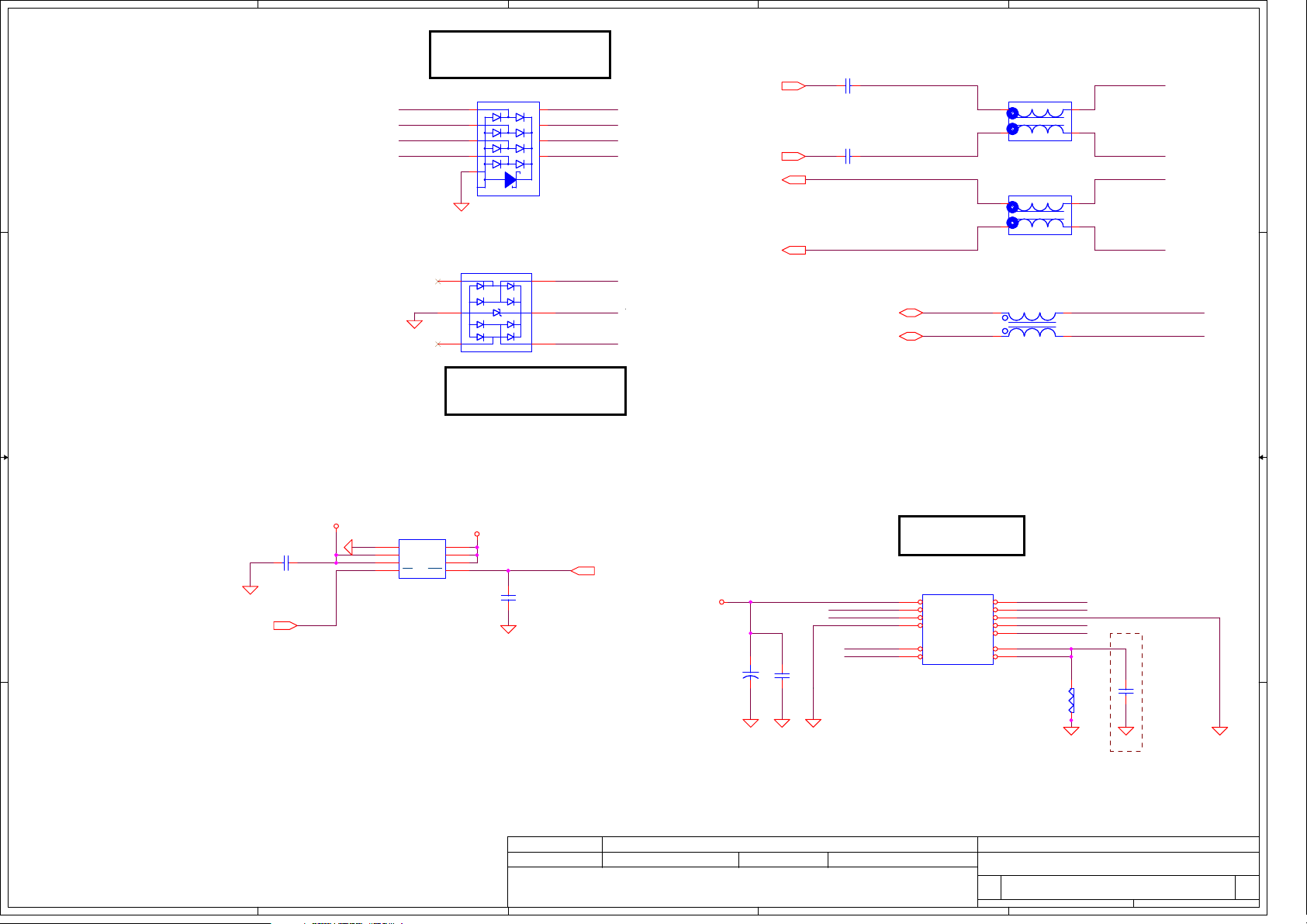Select the empty title box above the large IC
Screen dimensions: 1307x924
point(962,535)
